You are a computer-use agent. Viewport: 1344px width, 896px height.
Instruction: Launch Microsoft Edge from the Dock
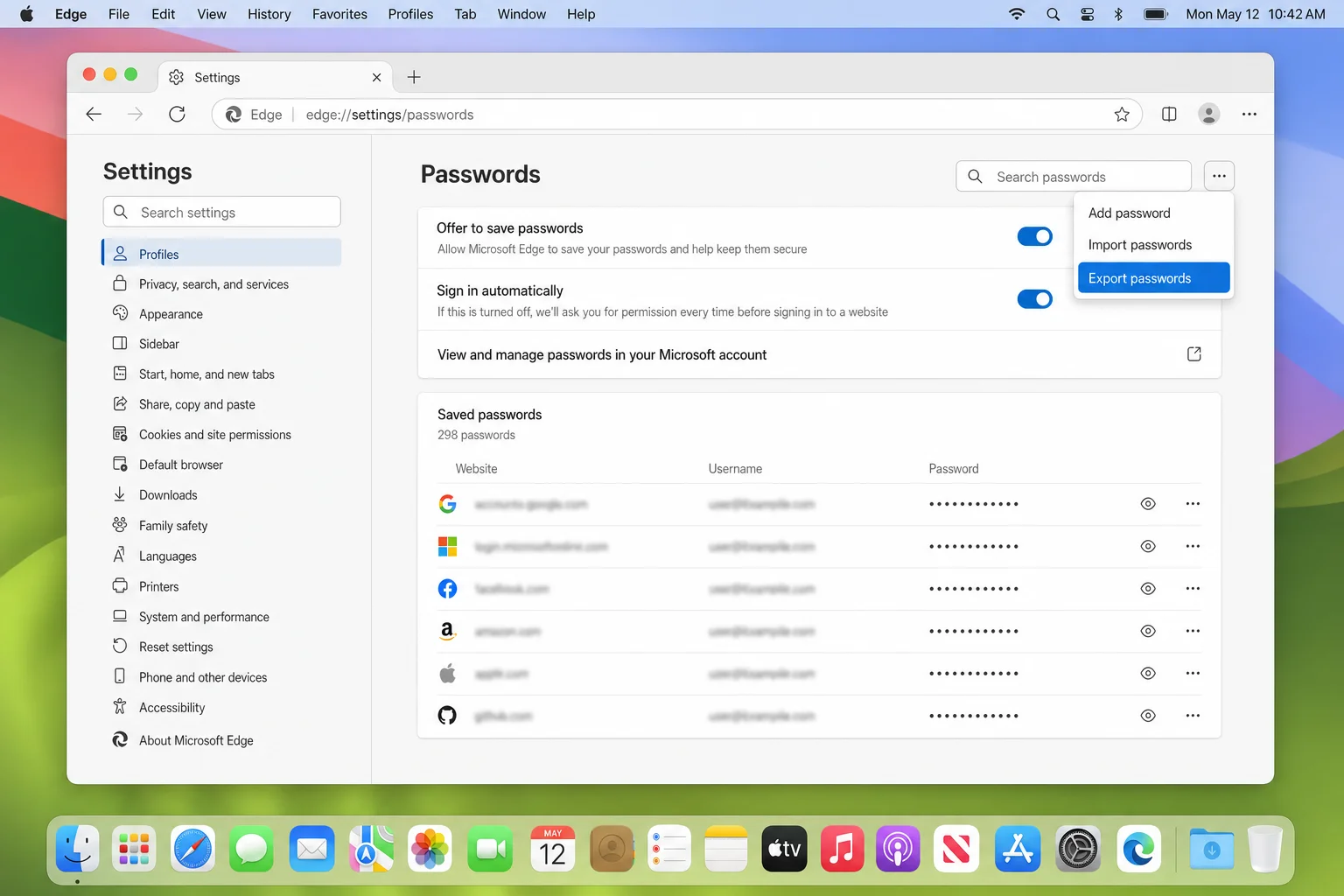[x=1138, y=849]
